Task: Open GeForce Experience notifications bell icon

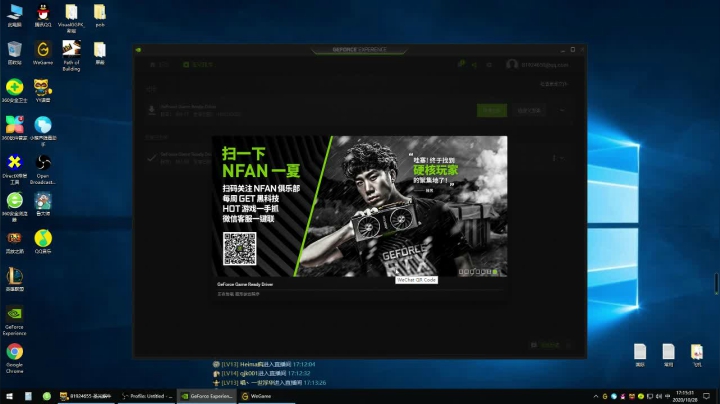Action: click(461, 64)
